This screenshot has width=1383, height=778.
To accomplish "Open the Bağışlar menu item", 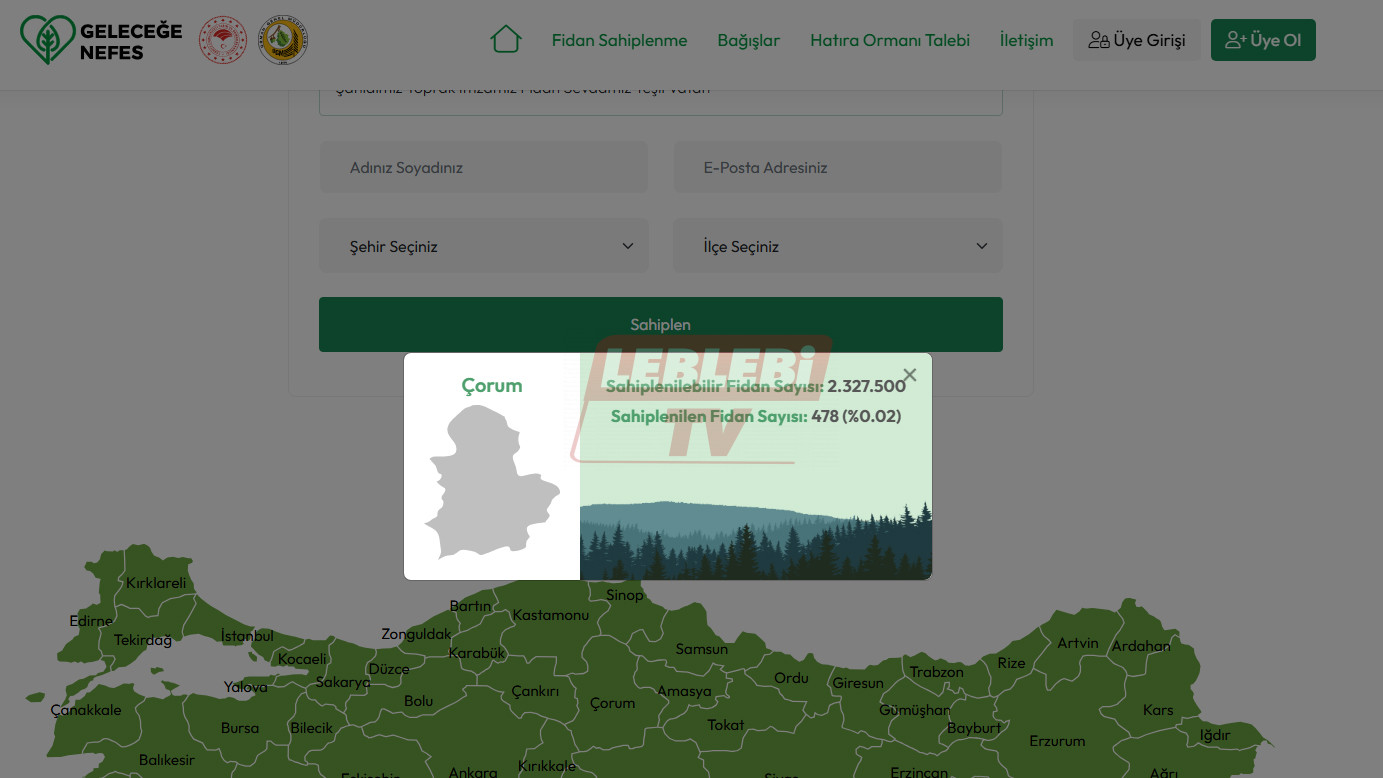I will pyautogui.click(x=748, y=41).
